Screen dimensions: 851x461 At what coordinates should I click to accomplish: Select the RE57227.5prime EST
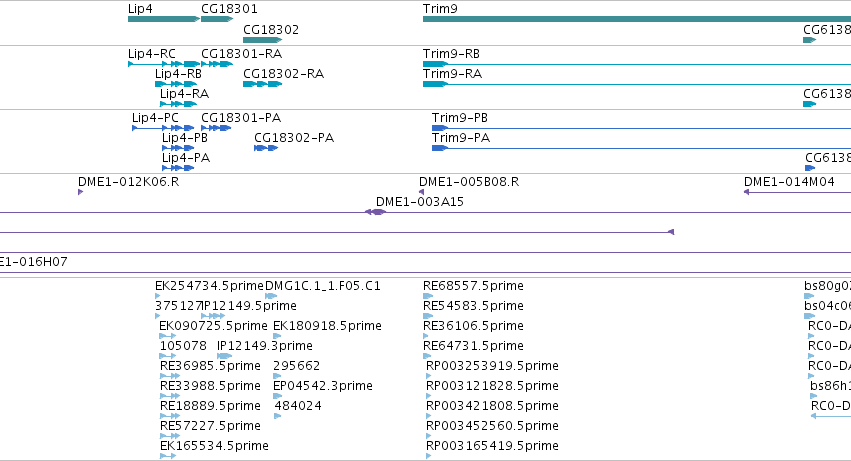point(170,436)
